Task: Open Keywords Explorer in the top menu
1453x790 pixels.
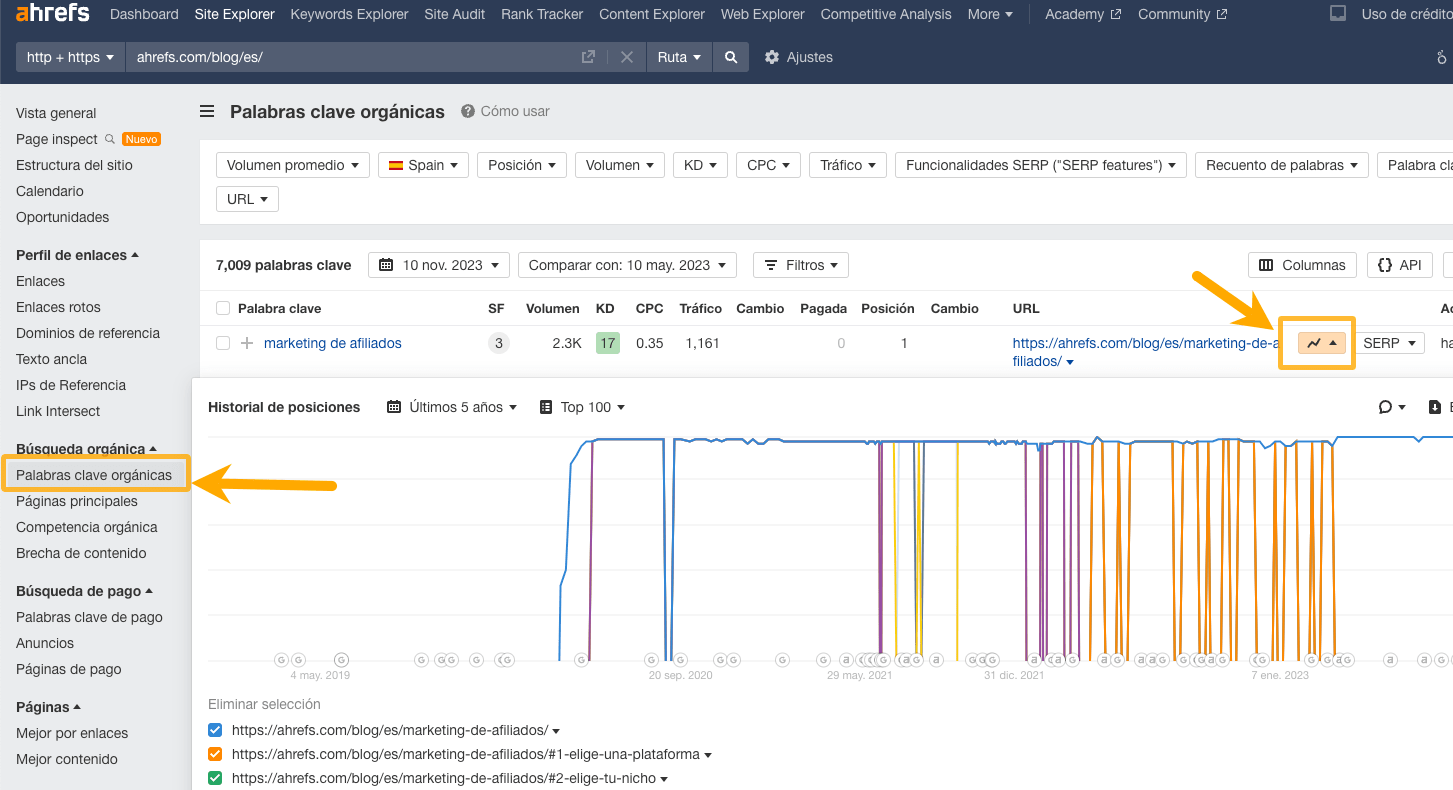Action: (349, 14)
